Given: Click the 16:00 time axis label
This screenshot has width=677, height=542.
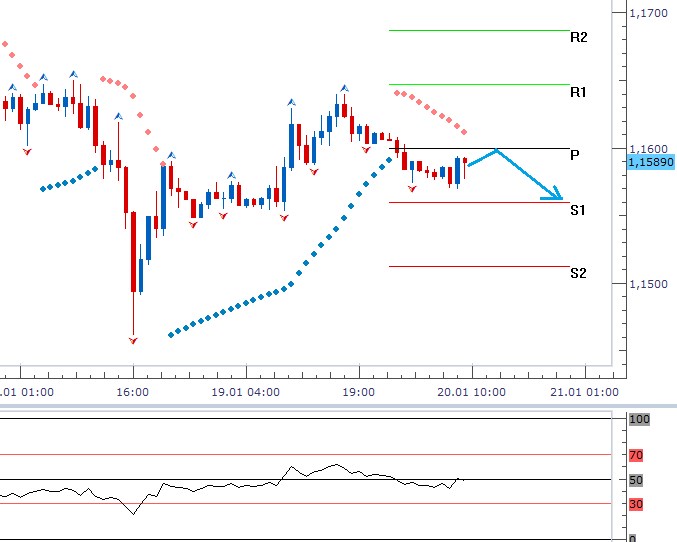Looking at the screenshot, I should (x=133, y=392).
